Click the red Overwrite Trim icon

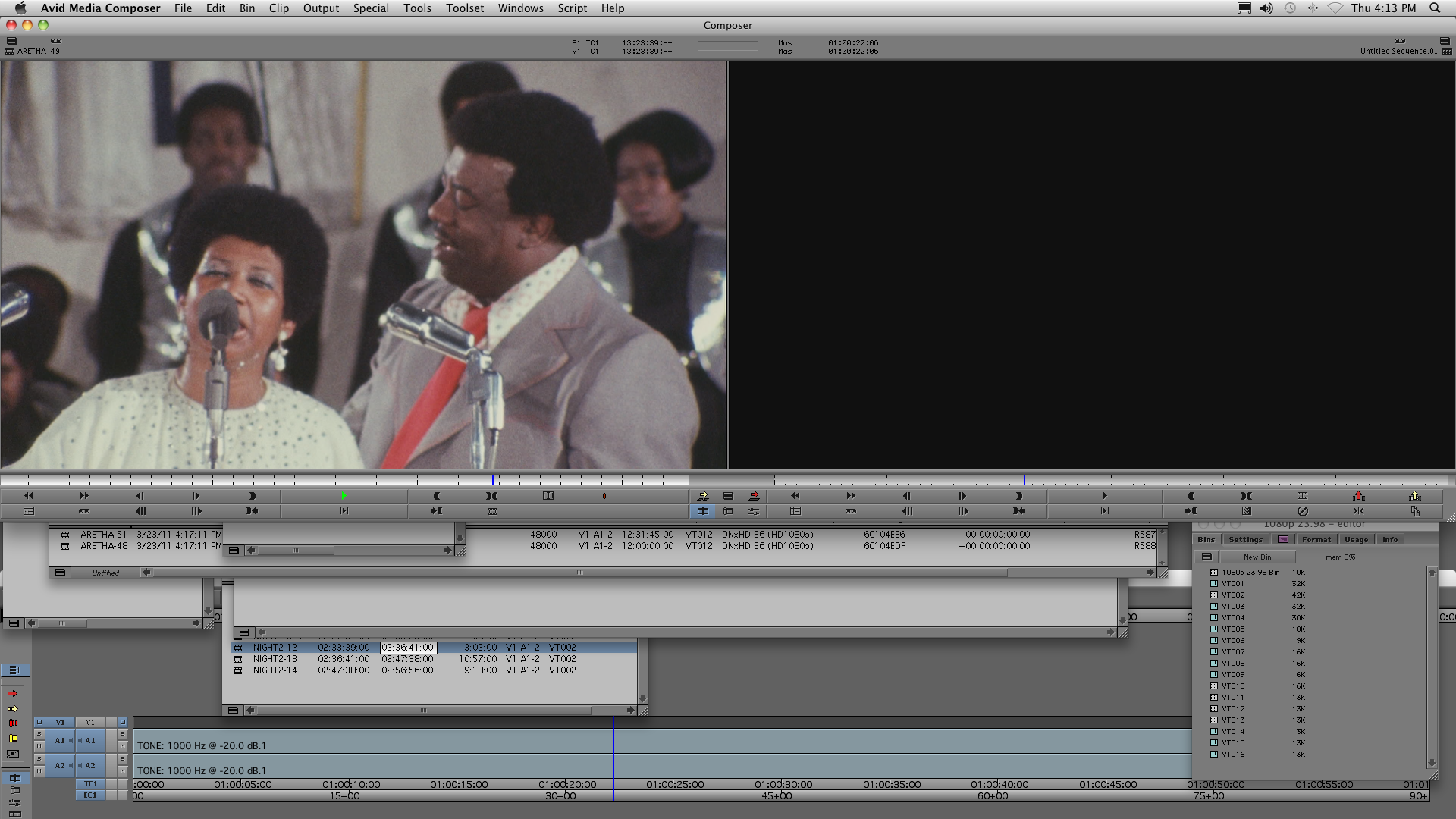point(12,723)
